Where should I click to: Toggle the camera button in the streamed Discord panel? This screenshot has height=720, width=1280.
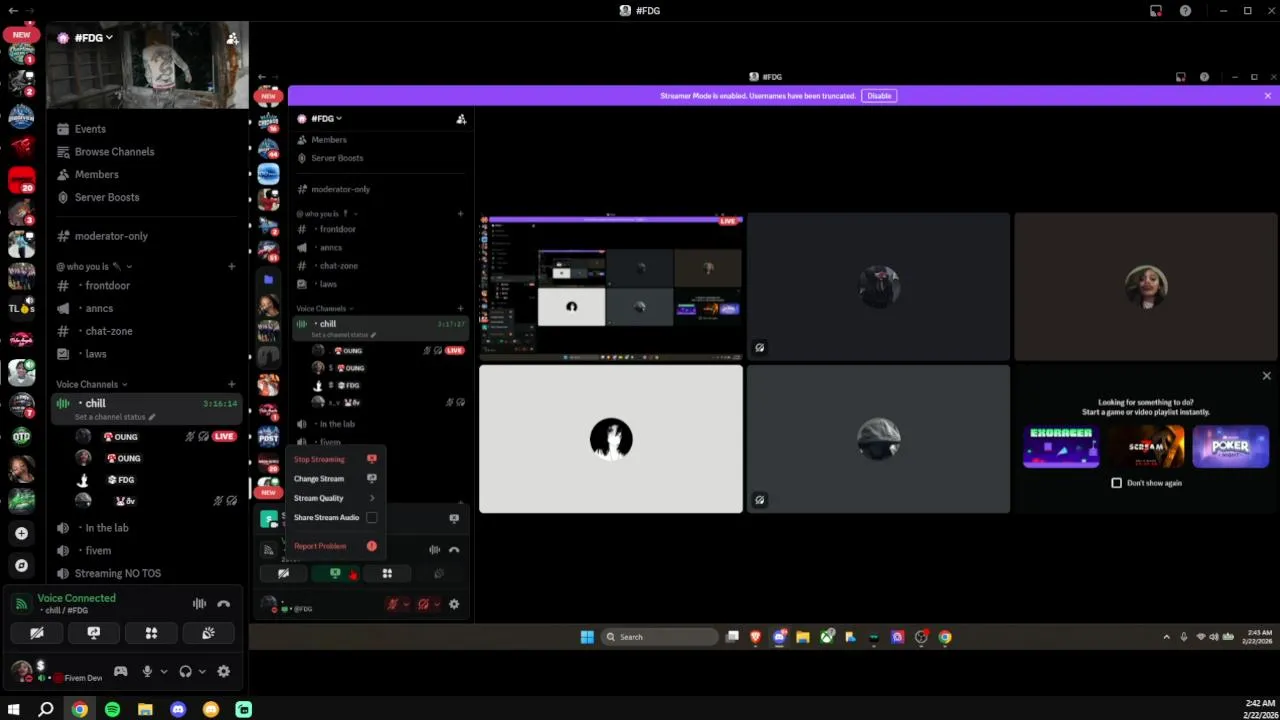click(x=283, y=573)
